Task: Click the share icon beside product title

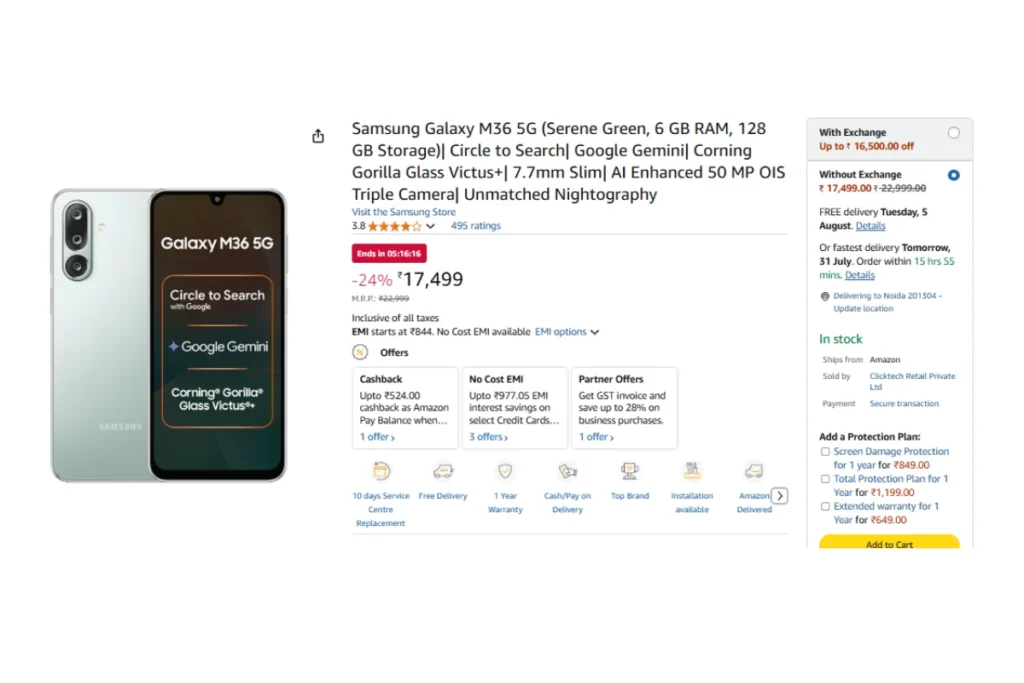Action: (318, 136)
